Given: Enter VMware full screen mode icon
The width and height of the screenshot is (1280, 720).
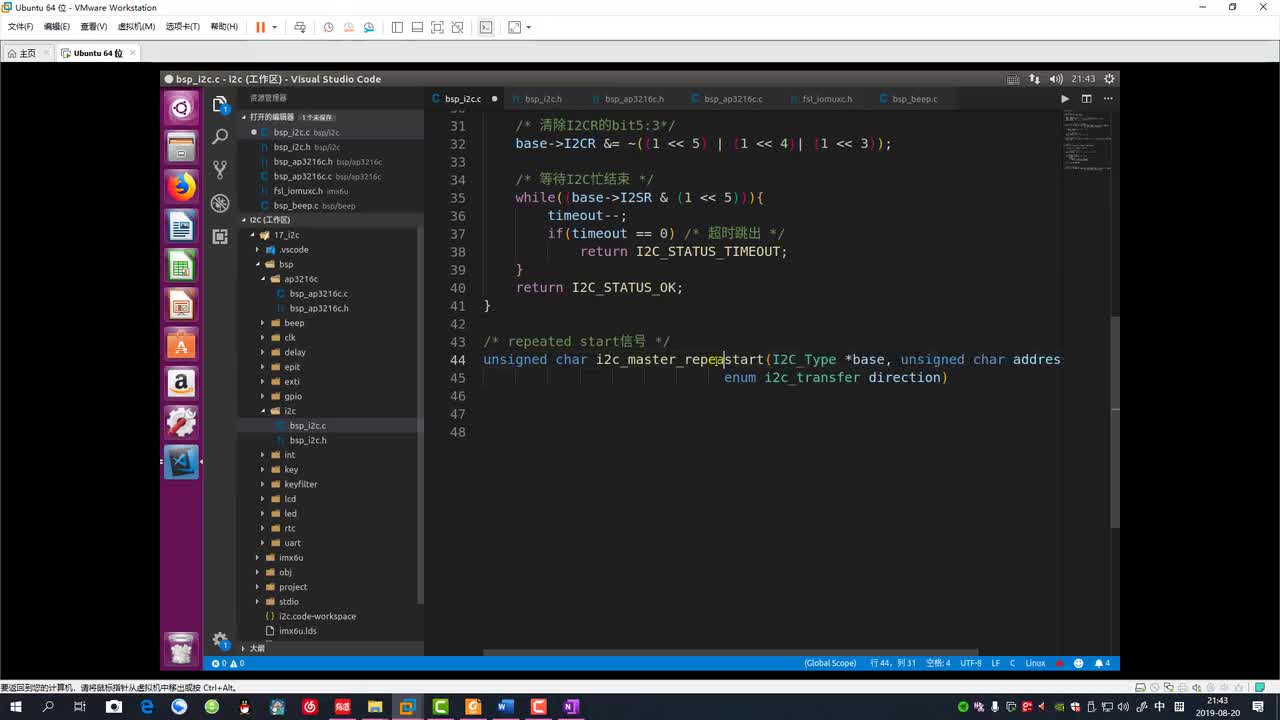Looking at the screenshot, I should click(x=437, y=27).
